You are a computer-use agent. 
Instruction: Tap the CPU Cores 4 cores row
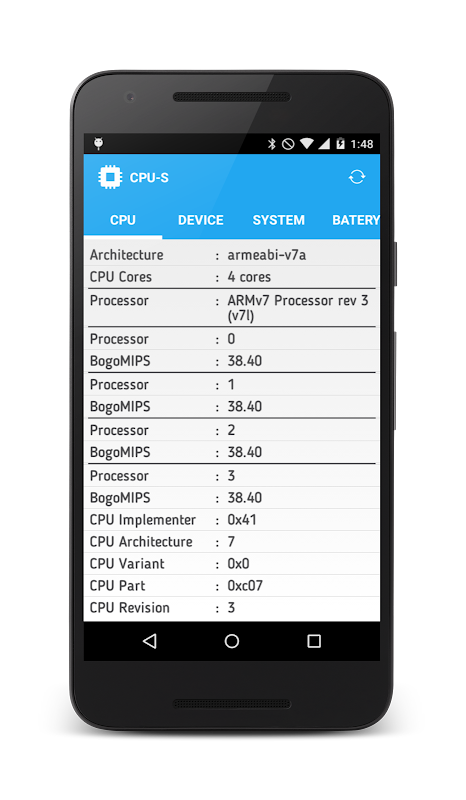pos(232,277)
